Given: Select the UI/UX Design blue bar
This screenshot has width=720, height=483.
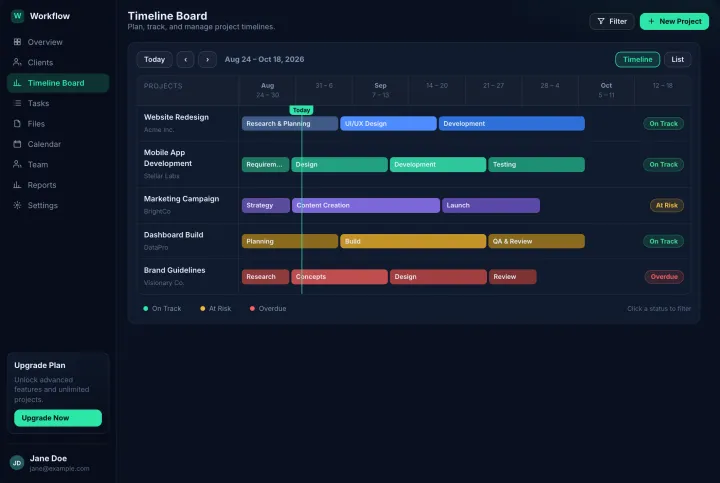Looking at the screenshot, I should pos(388,124).
